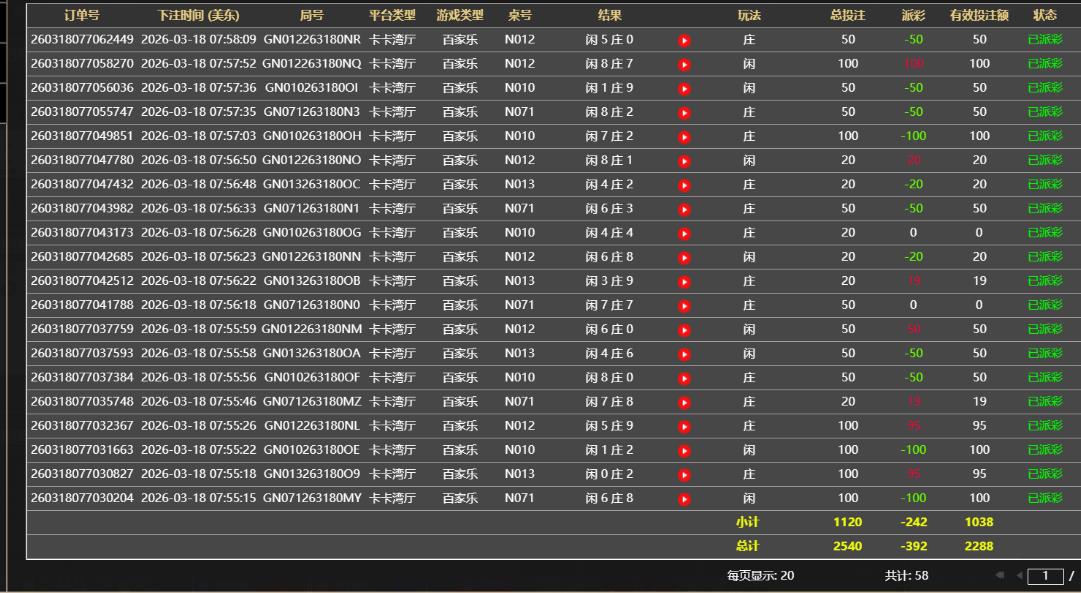Play replay for order 260318077043173

(684, 234)
